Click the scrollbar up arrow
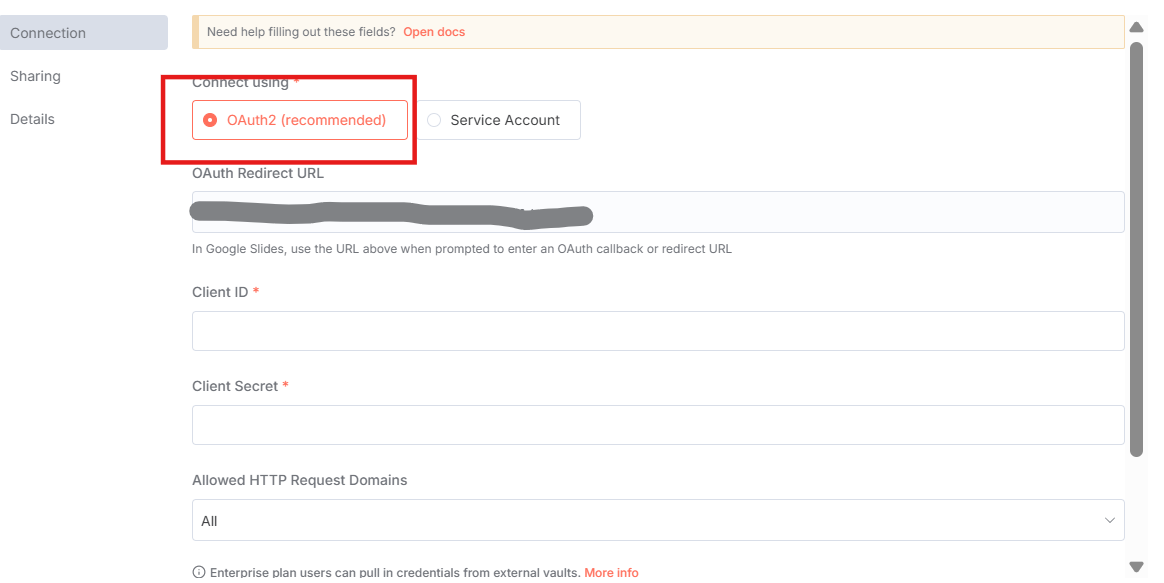Viewport: 1164px width, 583px height. click(1136, 27)
